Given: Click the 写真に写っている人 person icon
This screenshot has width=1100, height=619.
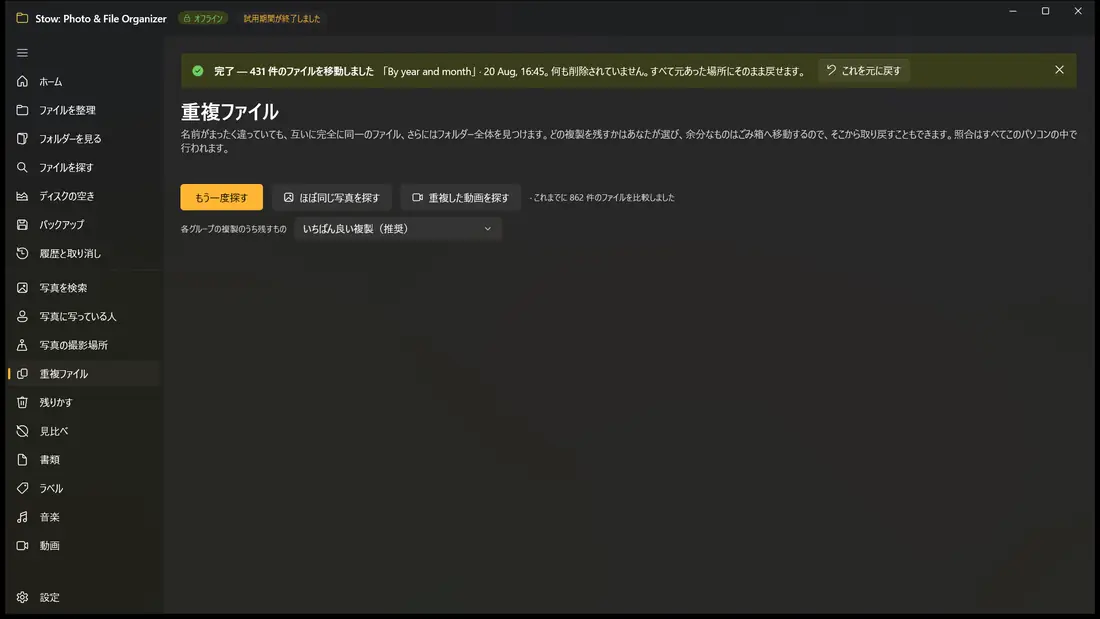Looking at the screenshot, I should pos(22,317).
